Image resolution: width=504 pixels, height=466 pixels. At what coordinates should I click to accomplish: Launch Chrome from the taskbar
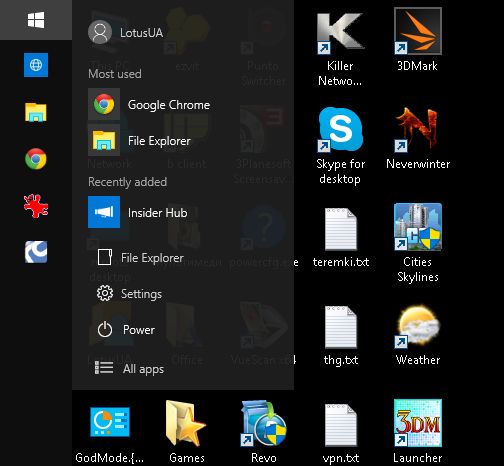tap(36, 159)
